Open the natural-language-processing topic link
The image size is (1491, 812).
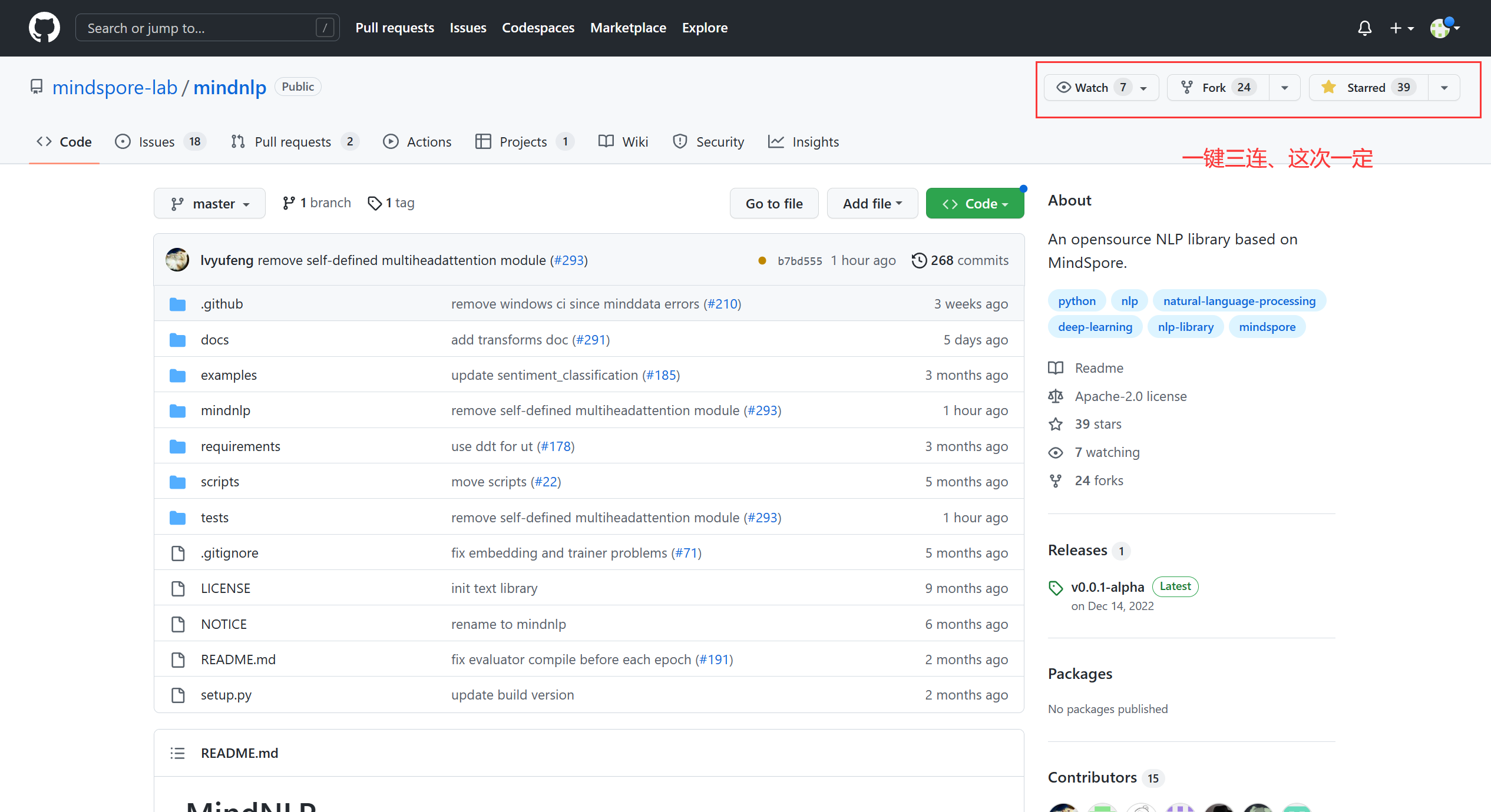tap(1239, 301)
